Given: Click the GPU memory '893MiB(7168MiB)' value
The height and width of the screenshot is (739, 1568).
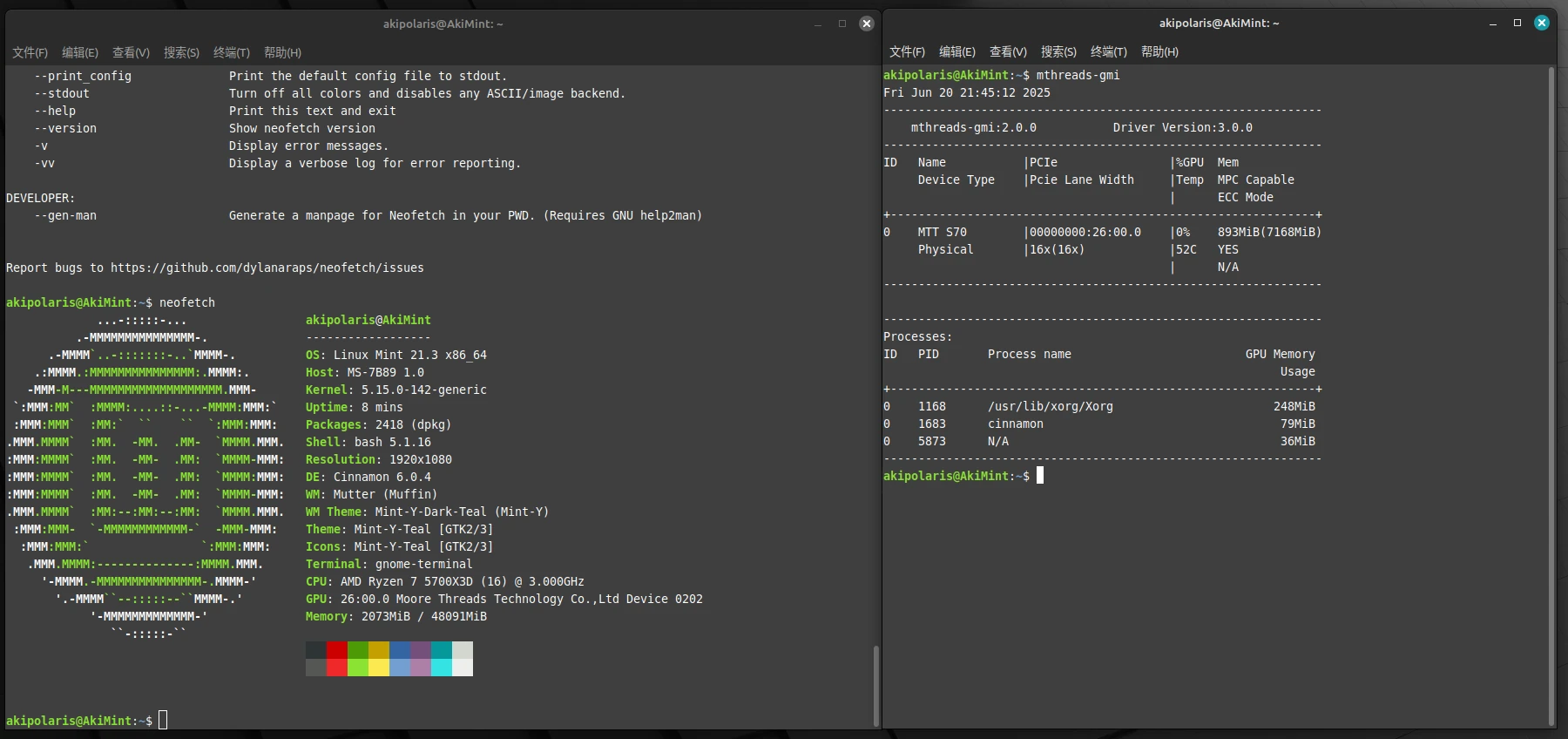Looking at the screenshot, I should coord(1270,232).
